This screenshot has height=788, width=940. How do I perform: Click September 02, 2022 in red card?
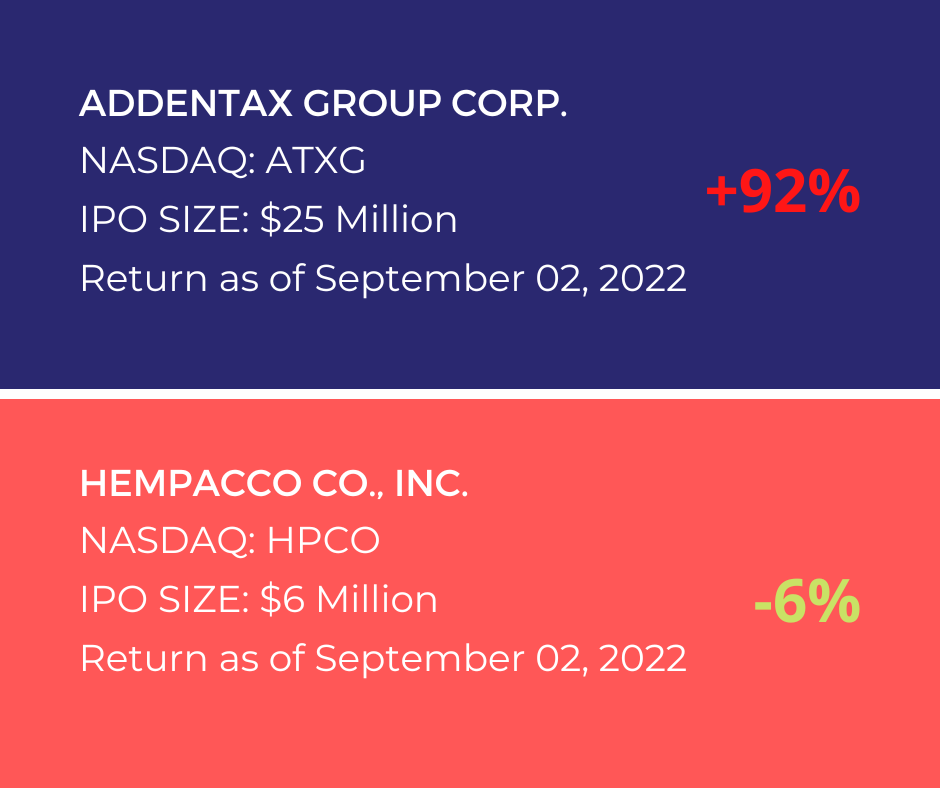point(501,659)
